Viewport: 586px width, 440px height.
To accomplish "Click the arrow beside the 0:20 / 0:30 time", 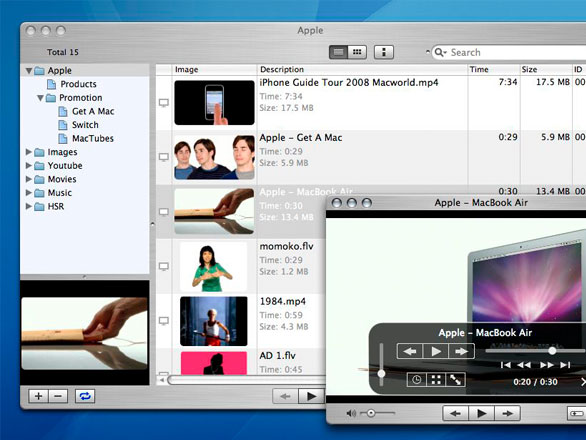I will pos(583,382).
